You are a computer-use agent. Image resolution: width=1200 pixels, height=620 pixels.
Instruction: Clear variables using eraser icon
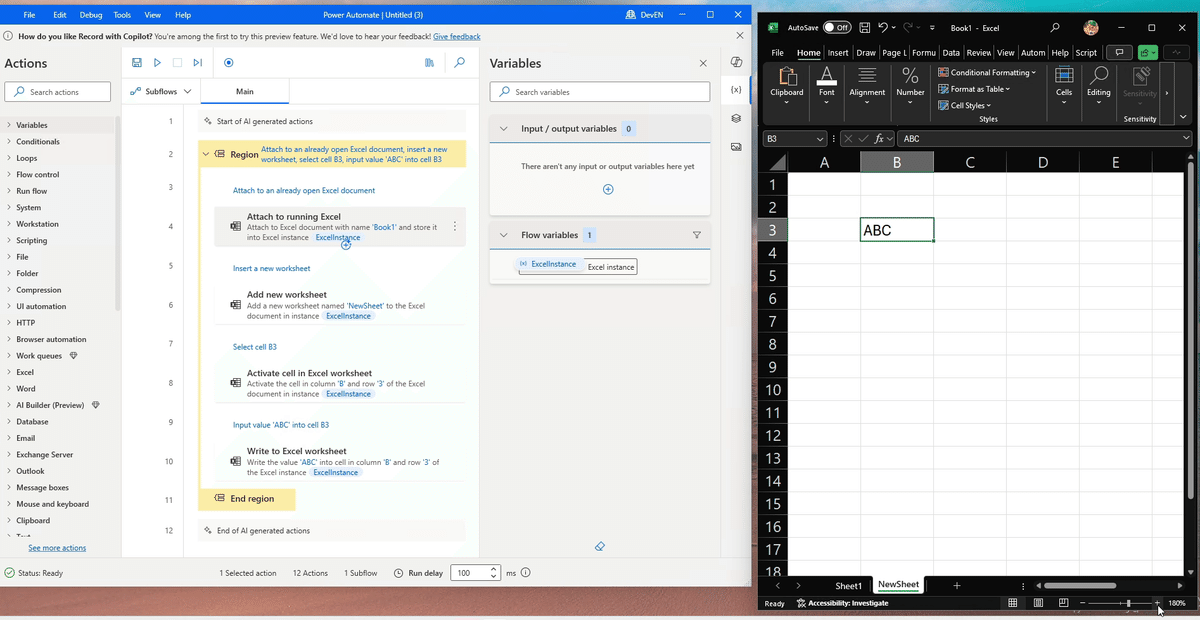coord(600,546)
